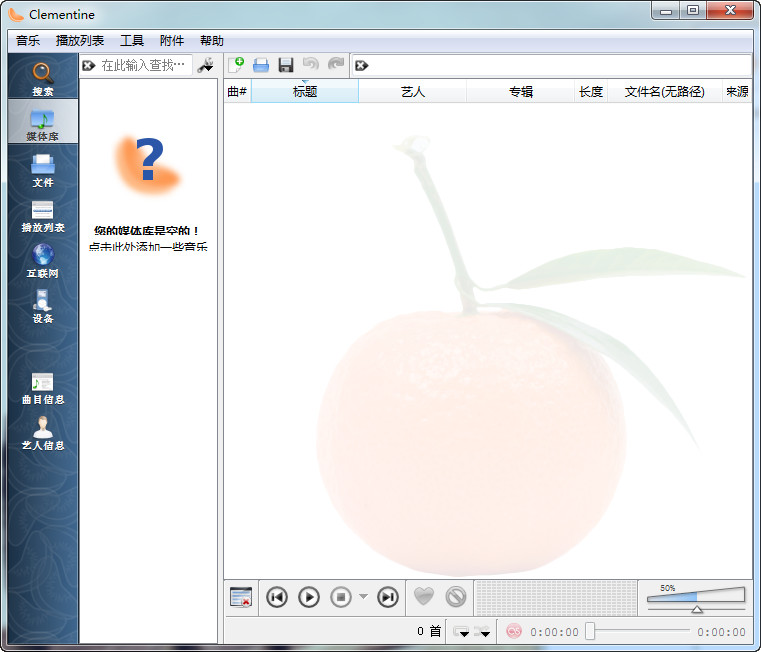Ban the current track icon
The image size is (761, 652).
pos(456,597)
